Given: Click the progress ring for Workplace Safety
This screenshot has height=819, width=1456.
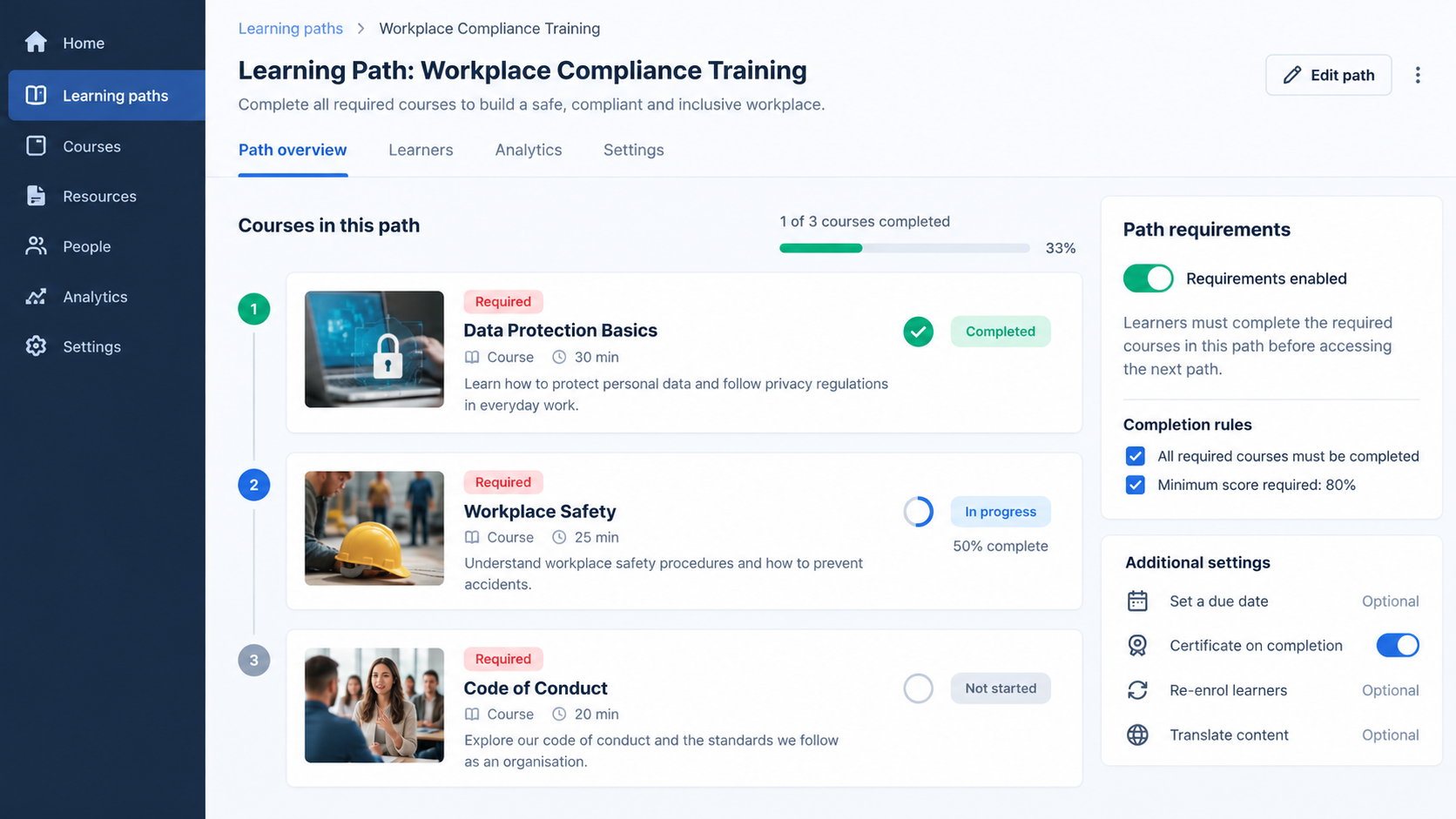Looking at the screenshot, I should point(918,512).
